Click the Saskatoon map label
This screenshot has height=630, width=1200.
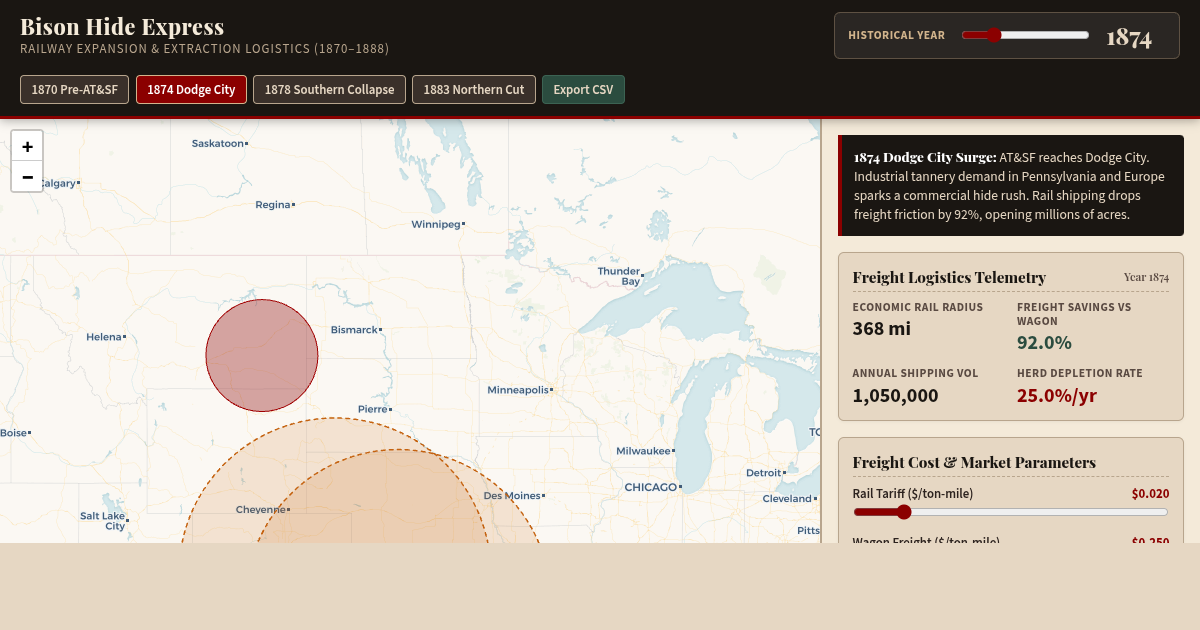(218, 143)
